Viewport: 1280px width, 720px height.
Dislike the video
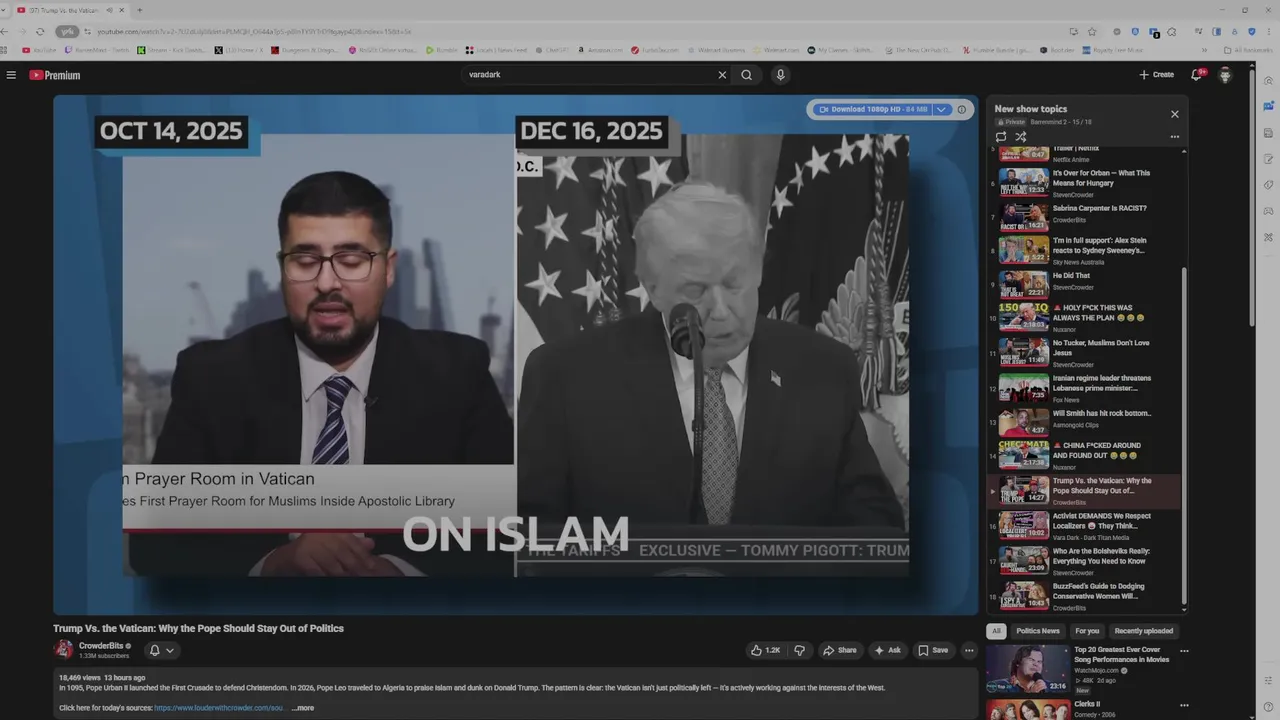[799, 650]
